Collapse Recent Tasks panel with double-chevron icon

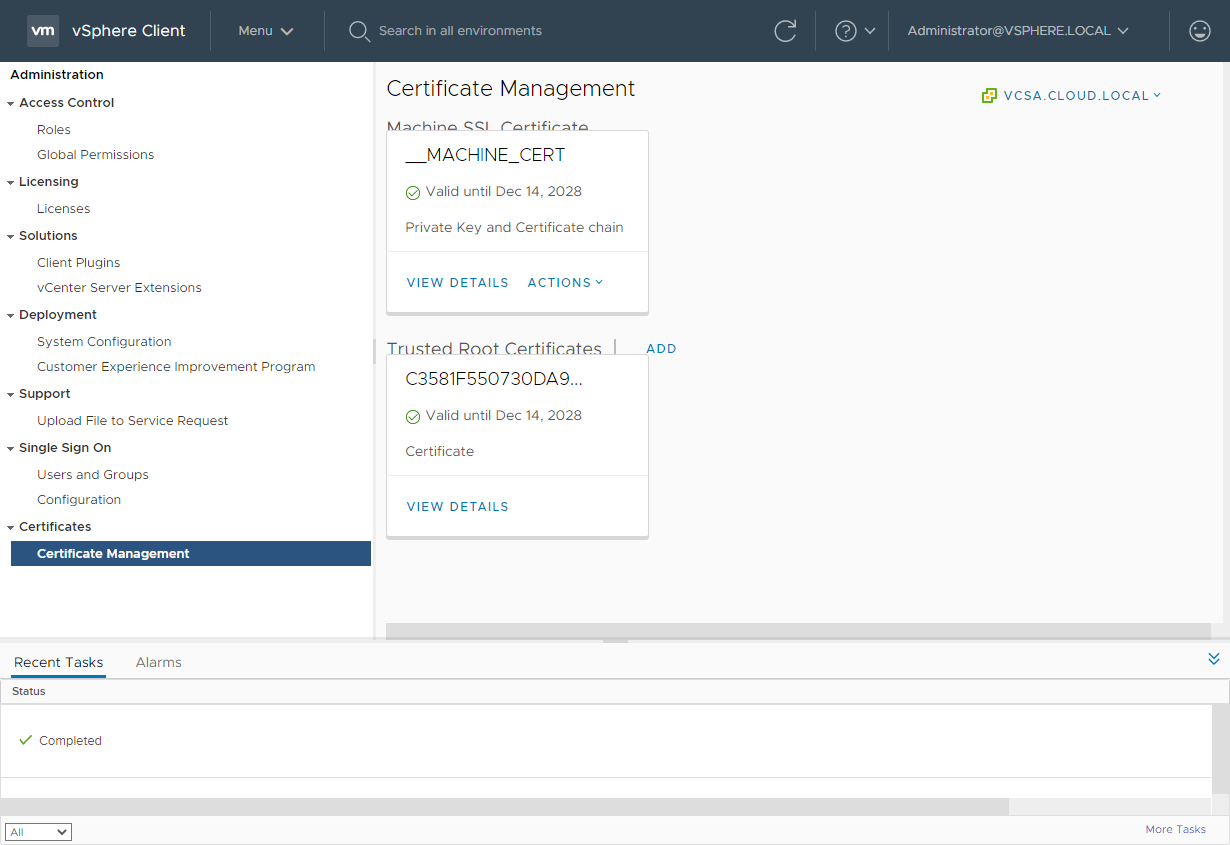[x=1214, y=658]
